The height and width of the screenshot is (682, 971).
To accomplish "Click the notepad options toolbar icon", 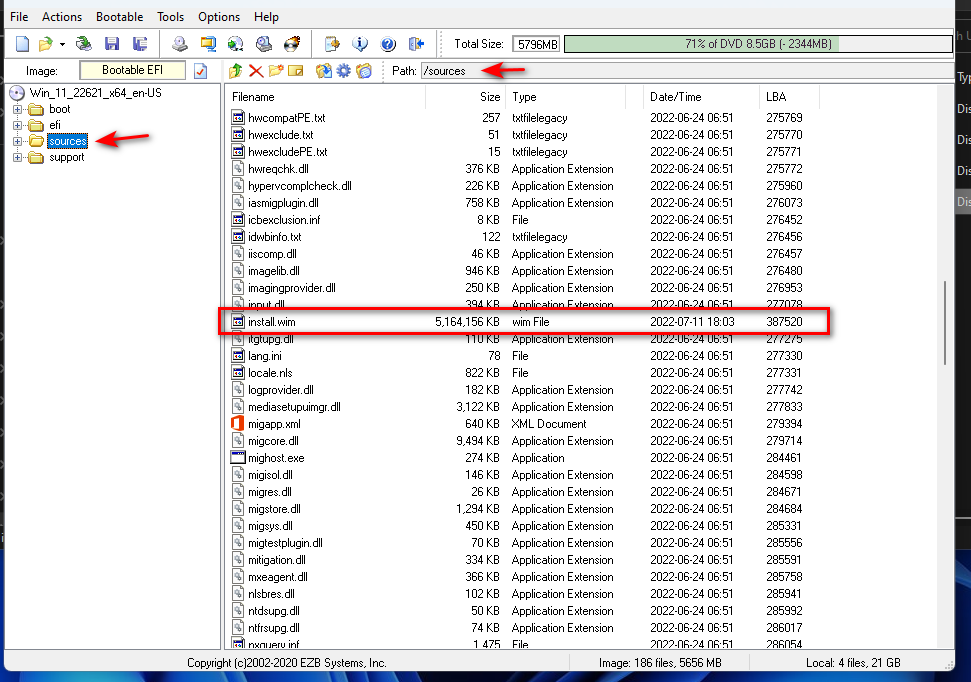I will (x=333, y=44).
